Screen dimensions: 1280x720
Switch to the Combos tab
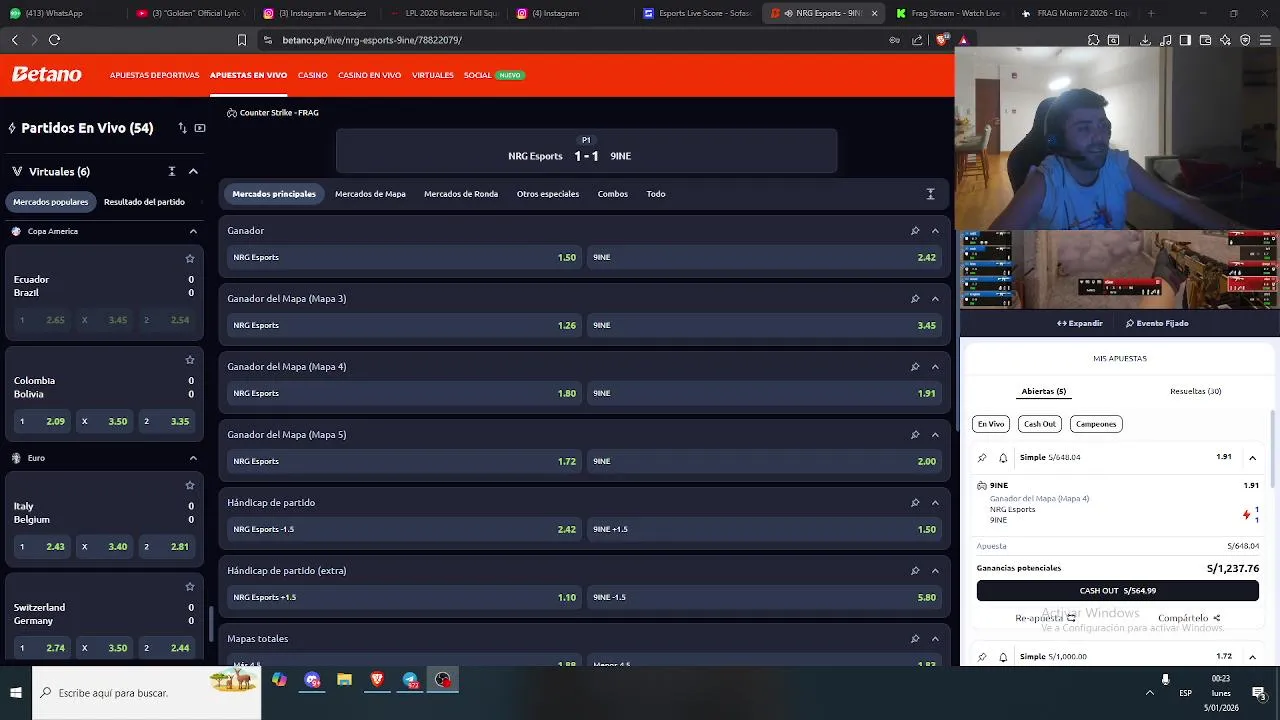point(613,194)
